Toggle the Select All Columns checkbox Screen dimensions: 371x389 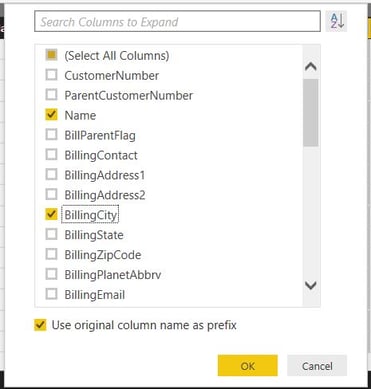coord(51,55)
